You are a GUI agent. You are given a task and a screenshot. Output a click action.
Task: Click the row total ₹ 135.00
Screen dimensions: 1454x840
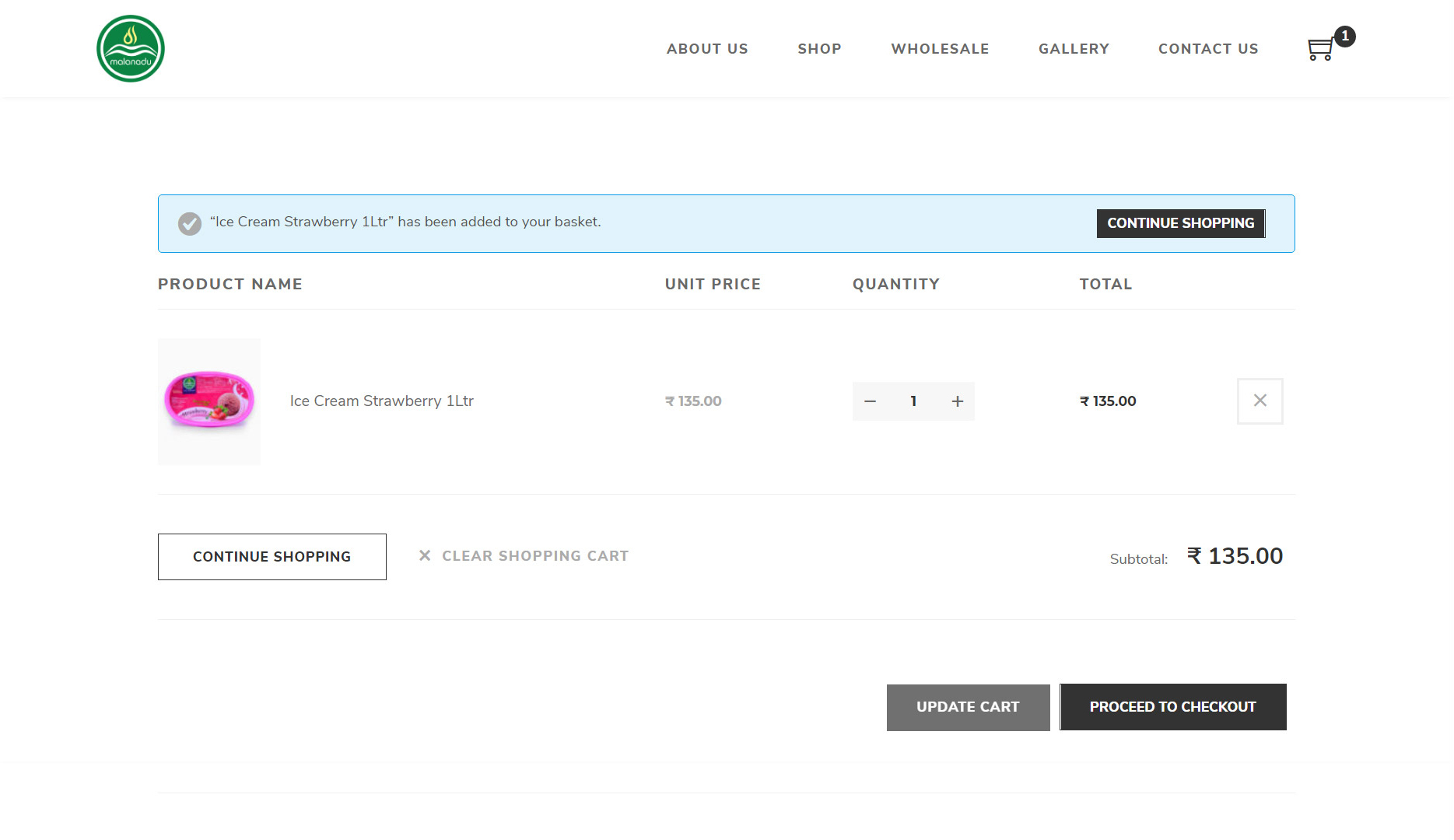1108,401
